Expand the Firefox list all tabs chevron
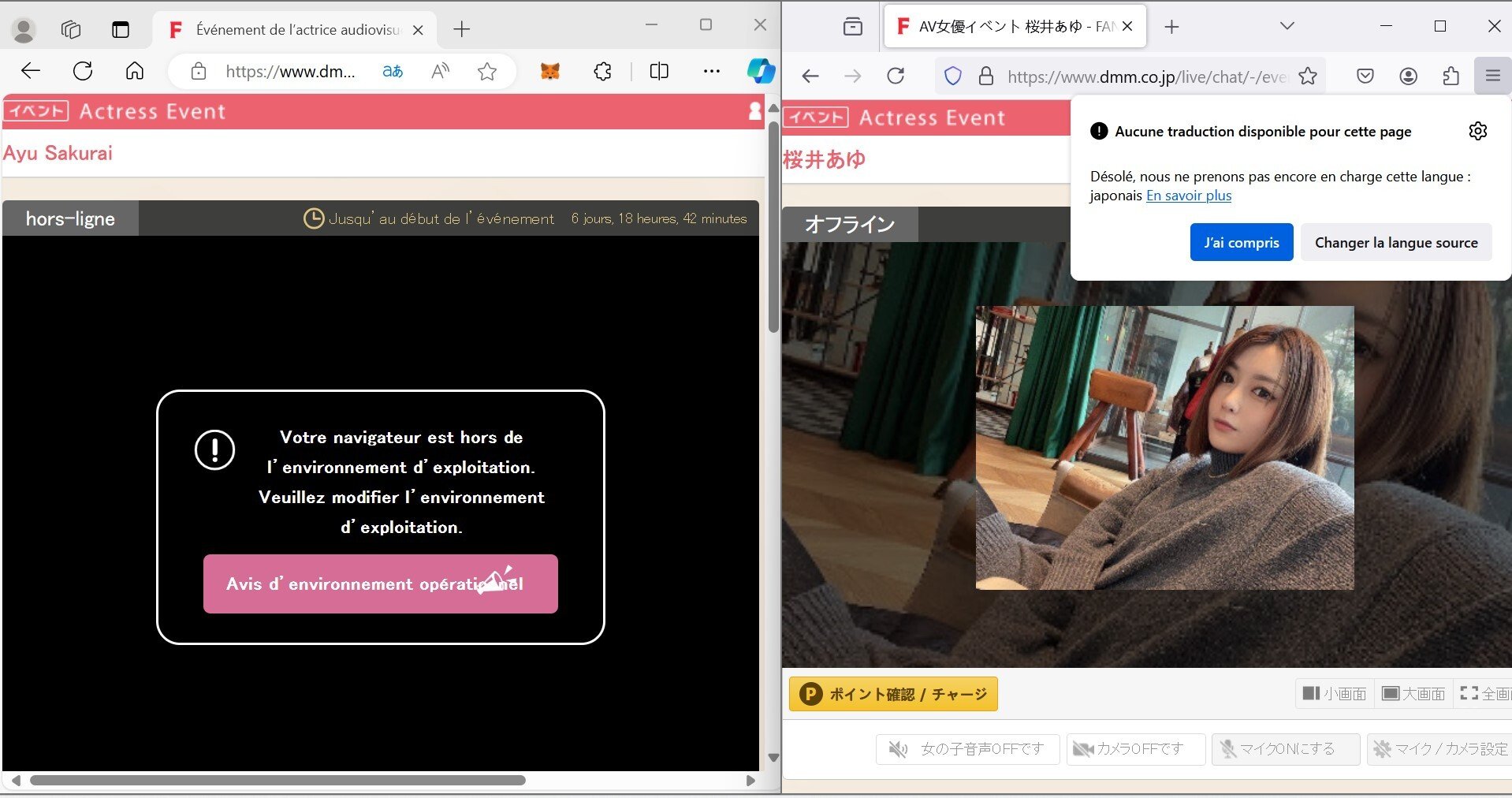This screenshot has height=798, width=1512. click(1287, 27)
